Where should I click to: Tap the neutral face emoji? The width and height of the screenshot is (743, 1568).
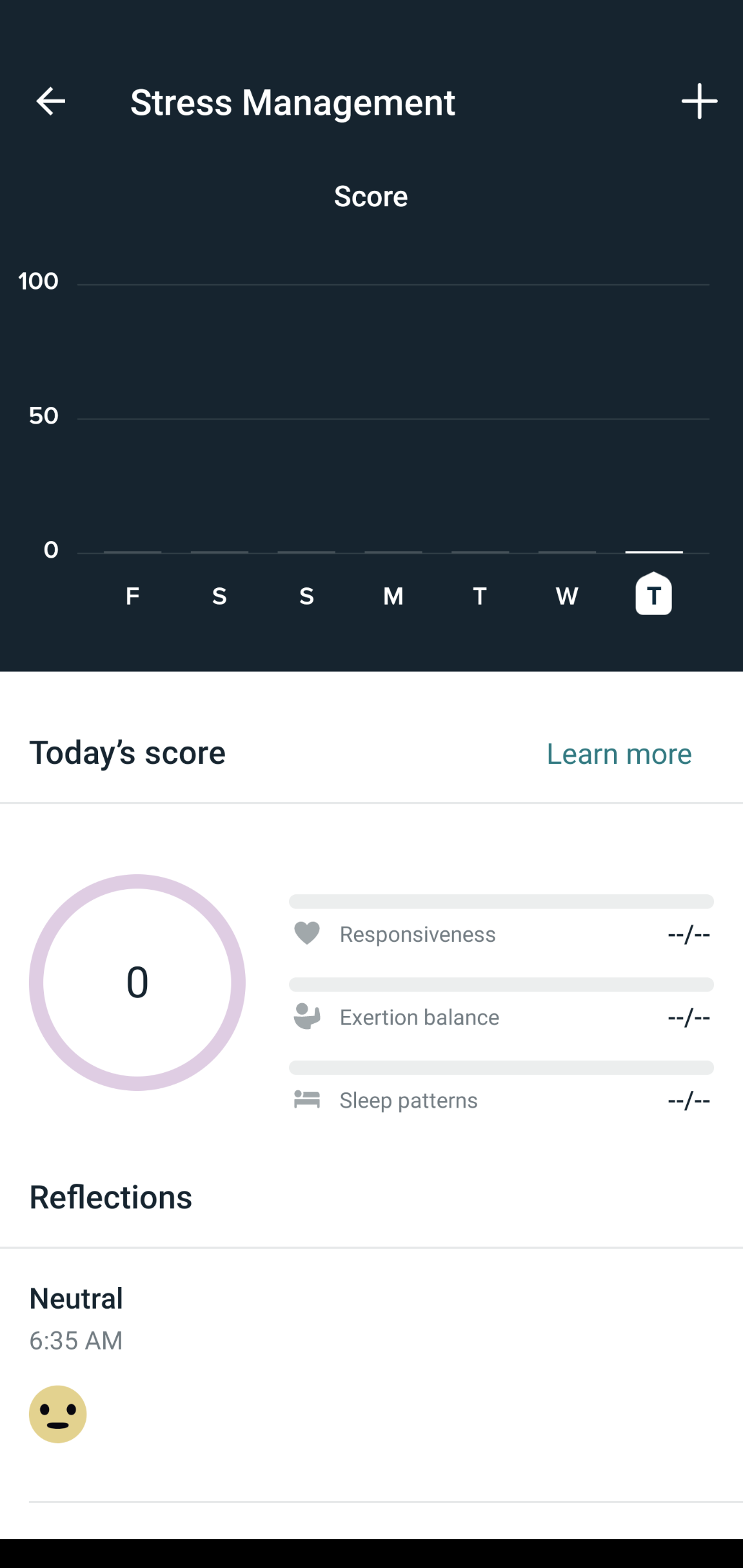pos(58,1414)
